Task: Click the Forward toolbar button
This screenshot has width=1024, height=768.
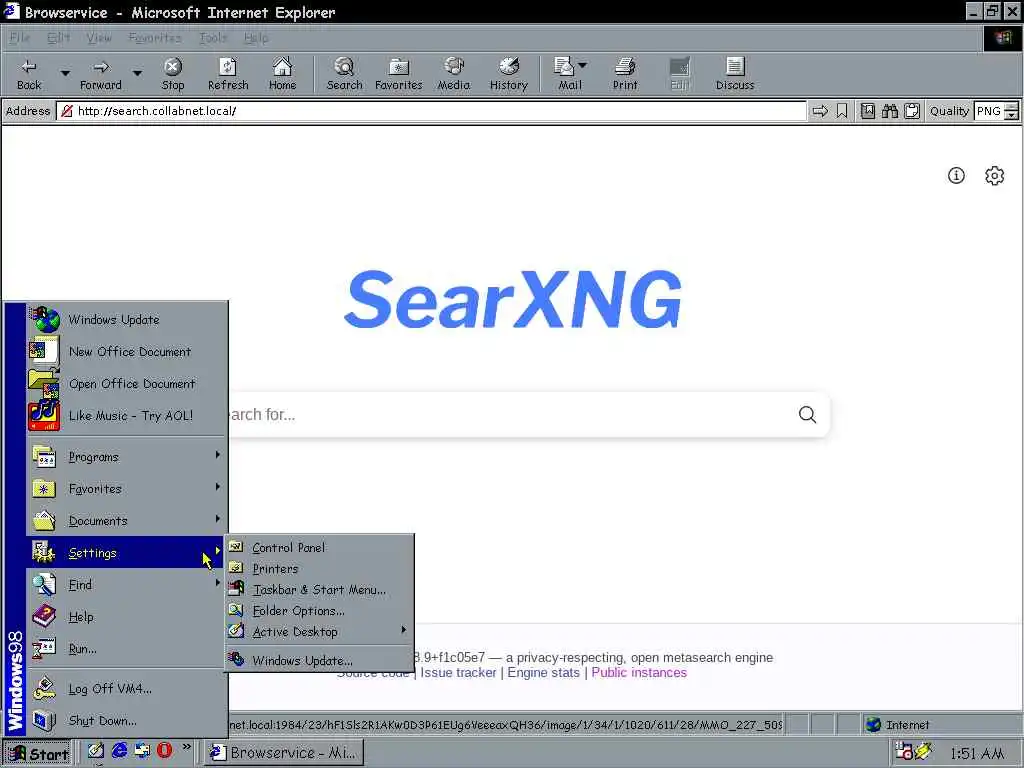Action: [x=101, y=74]
